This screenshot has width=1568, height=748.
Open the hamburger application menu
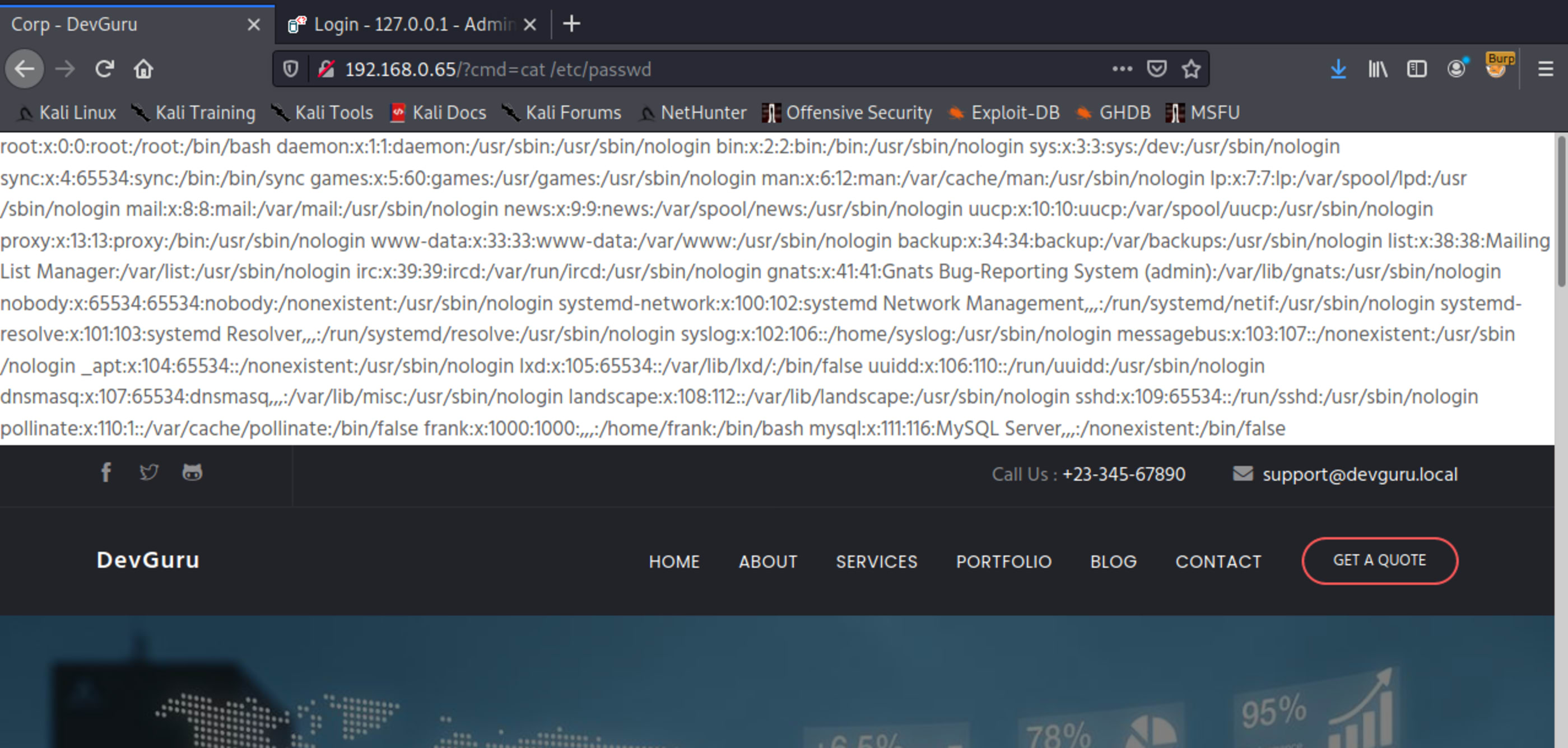[x=1546, y=69]
